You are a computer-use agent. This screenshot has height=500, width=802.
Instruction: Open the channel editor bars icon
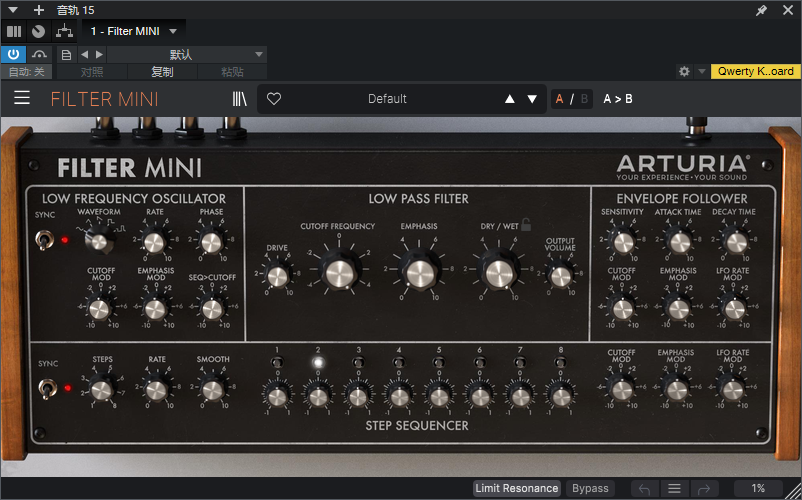click(x=14, y=31)
